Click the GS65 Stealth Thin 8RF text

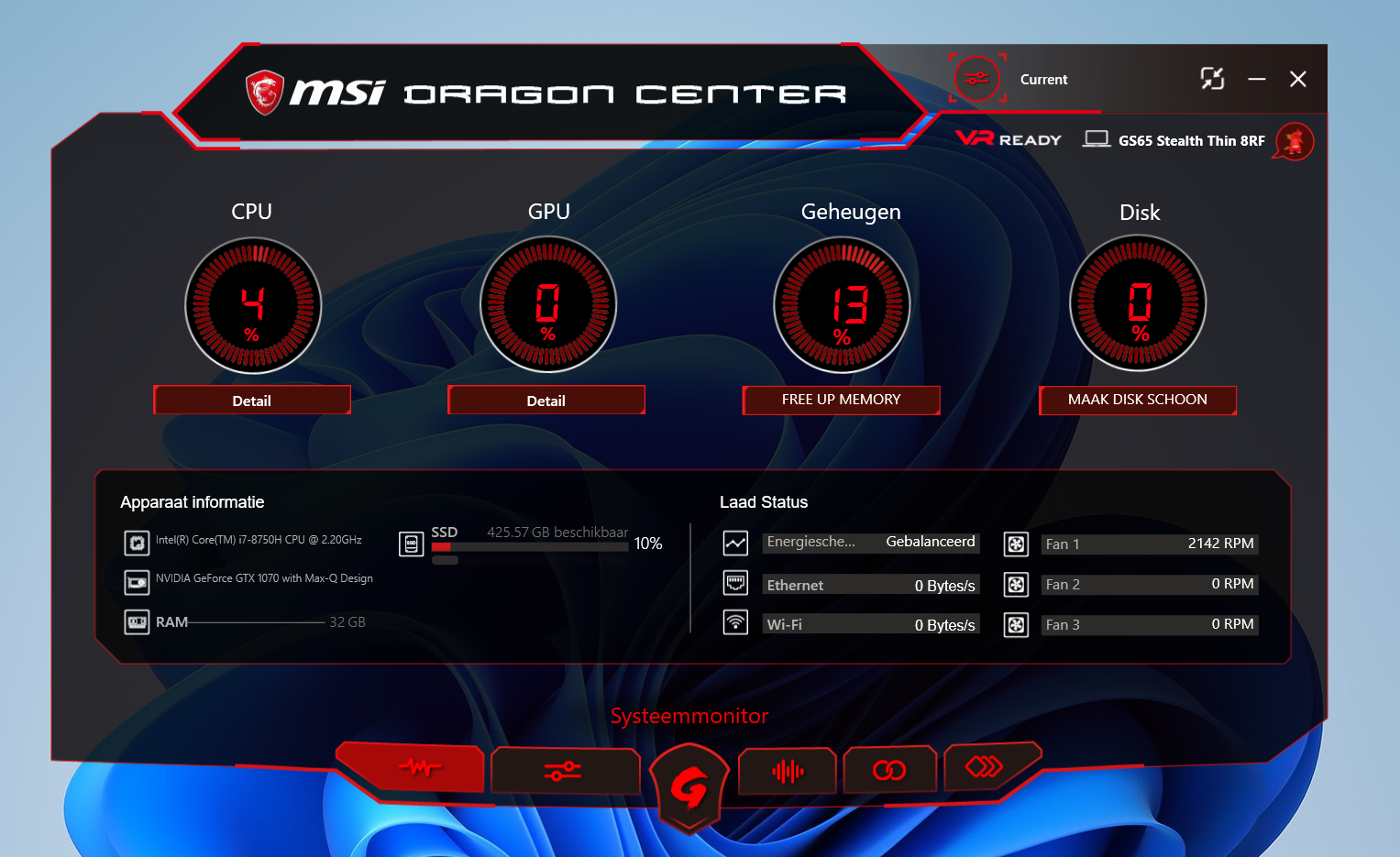click(1192, 140)
